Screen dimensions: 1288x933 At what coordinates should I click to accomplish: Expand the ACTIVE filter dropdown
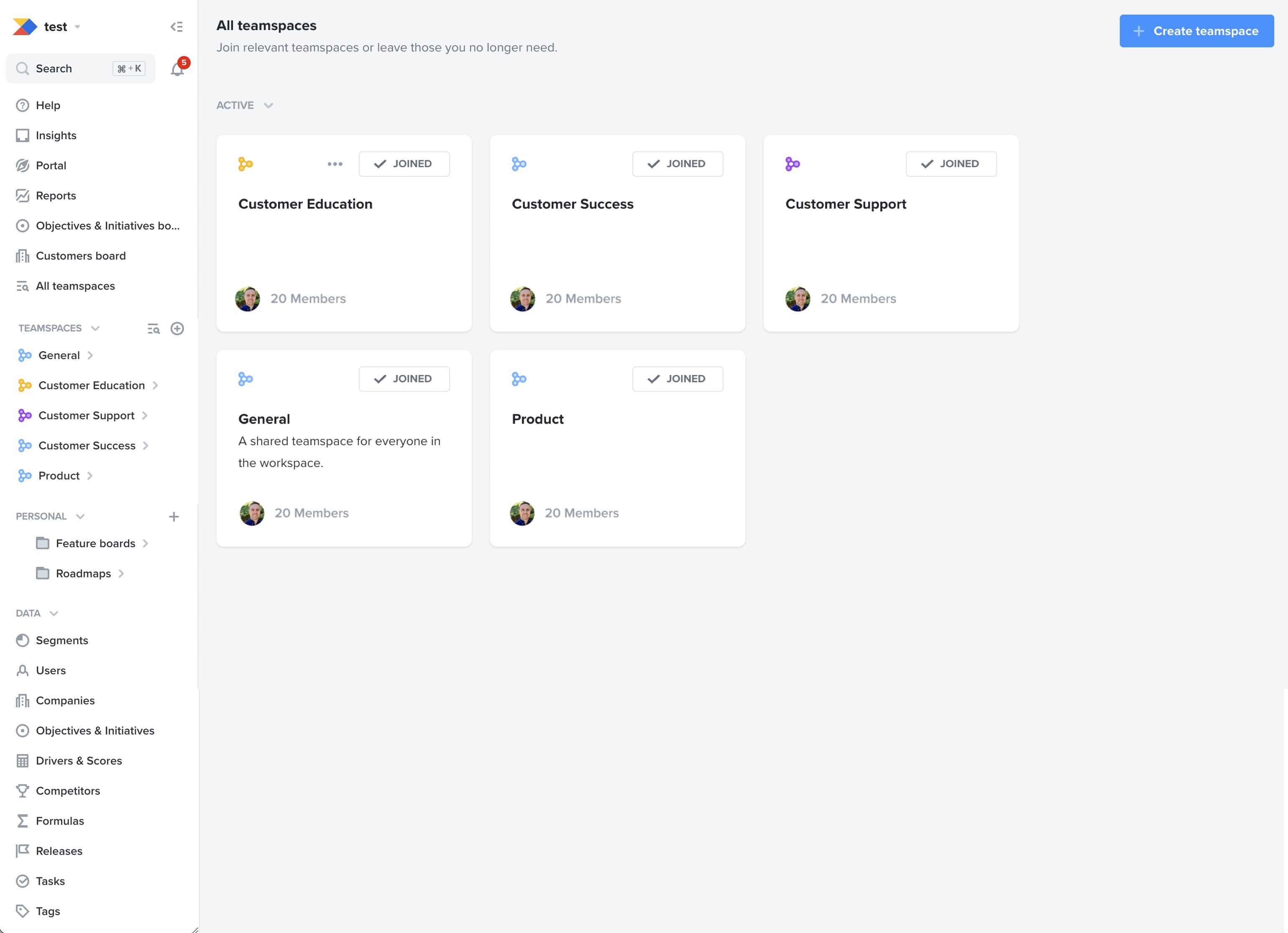coord(245,106)
